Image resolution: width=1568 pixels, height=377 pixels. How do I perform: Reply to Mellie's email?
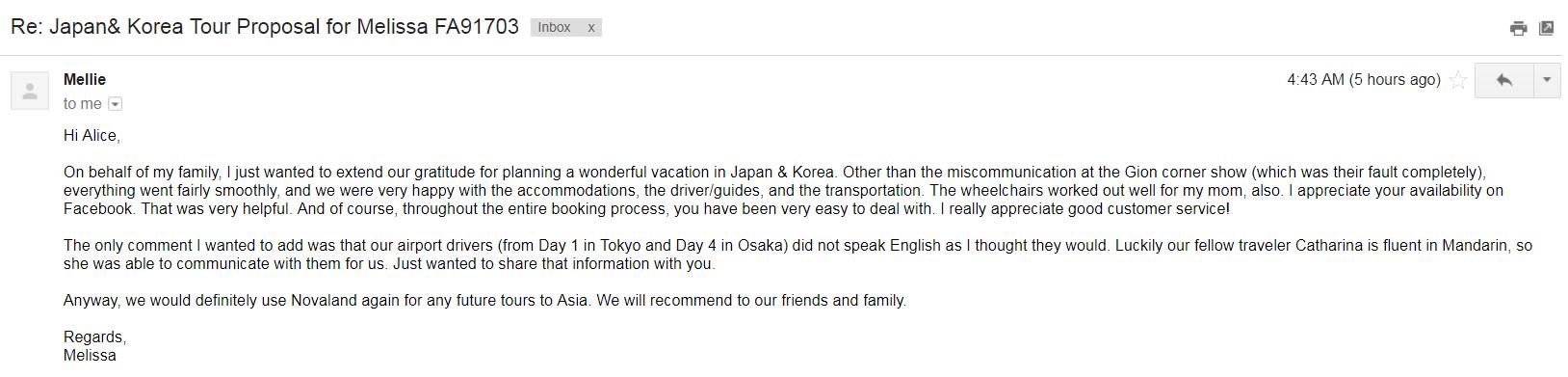click(1503, 80)
